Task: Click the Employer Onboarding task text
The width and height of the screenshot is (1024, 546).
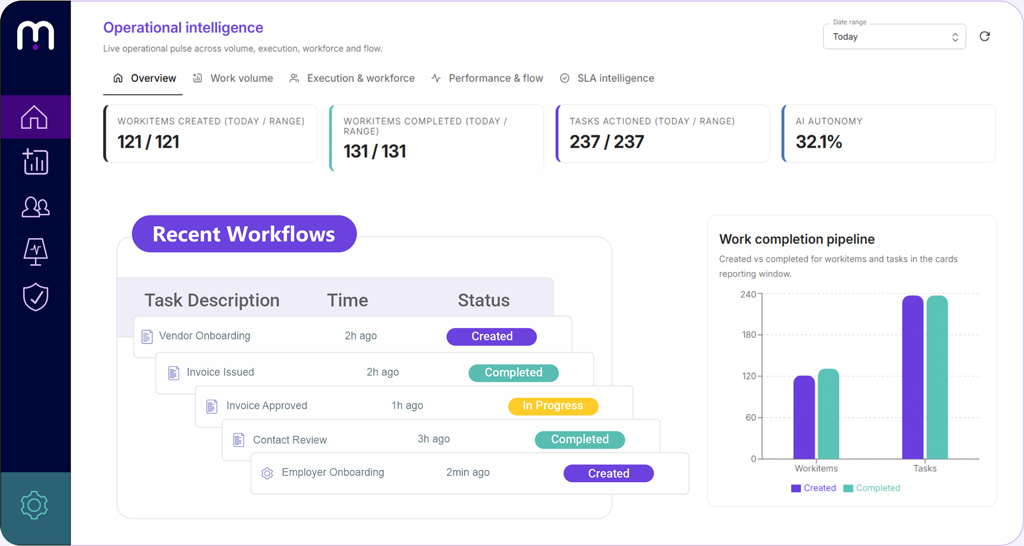Action: pyautogui.click(x=332, y=472)
